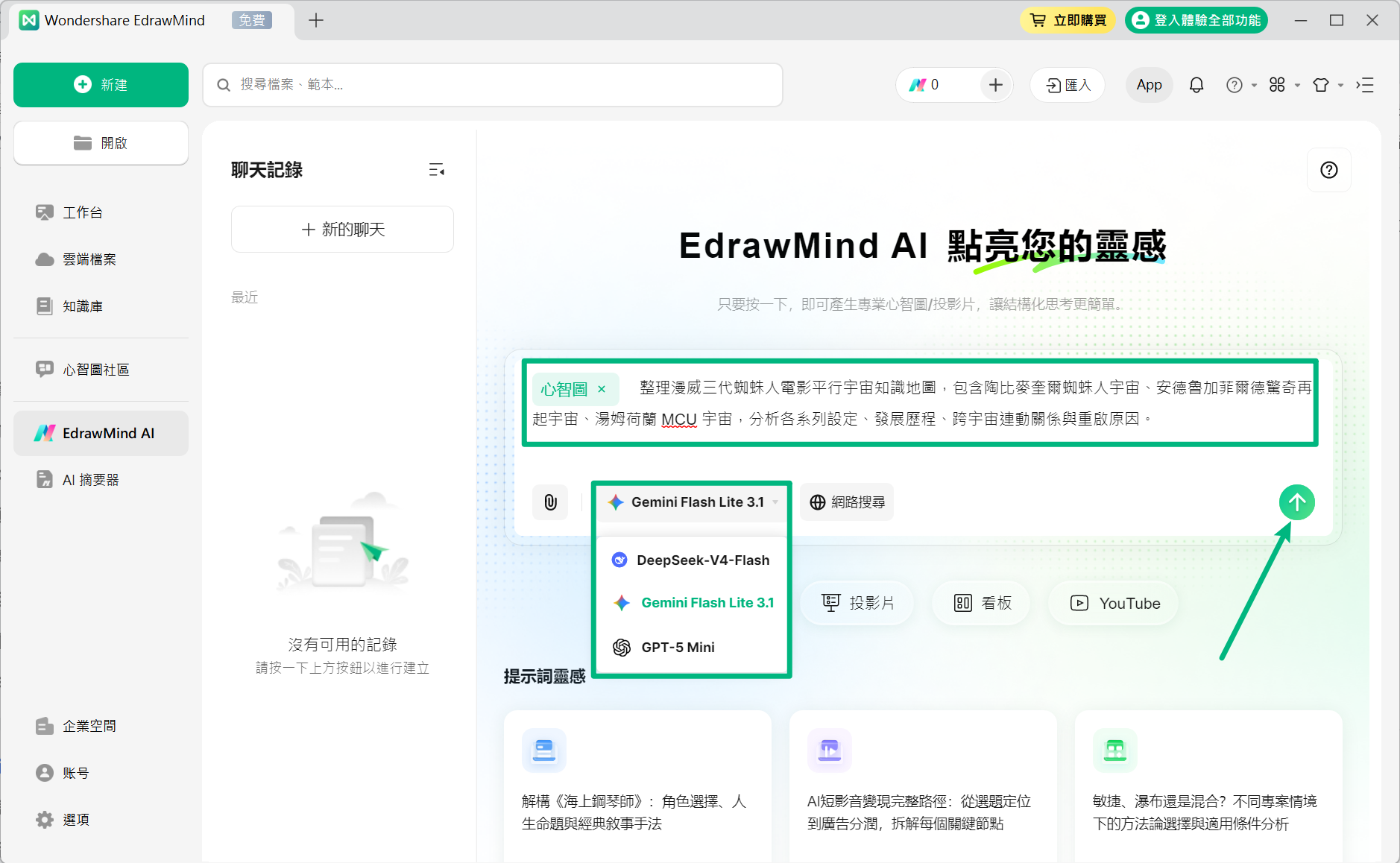Open a new tab with plus icon
1400x863 pixels.
[316, 20]
